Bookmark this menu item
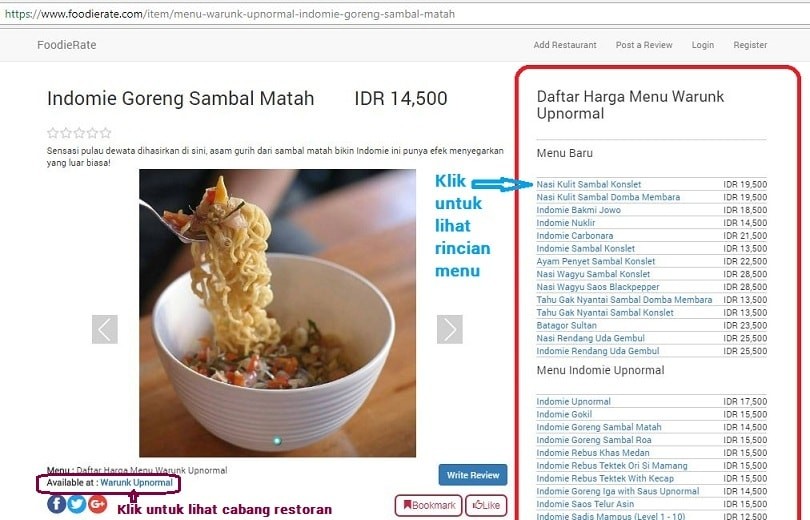The image size is (810, 520). click(429, 505)
